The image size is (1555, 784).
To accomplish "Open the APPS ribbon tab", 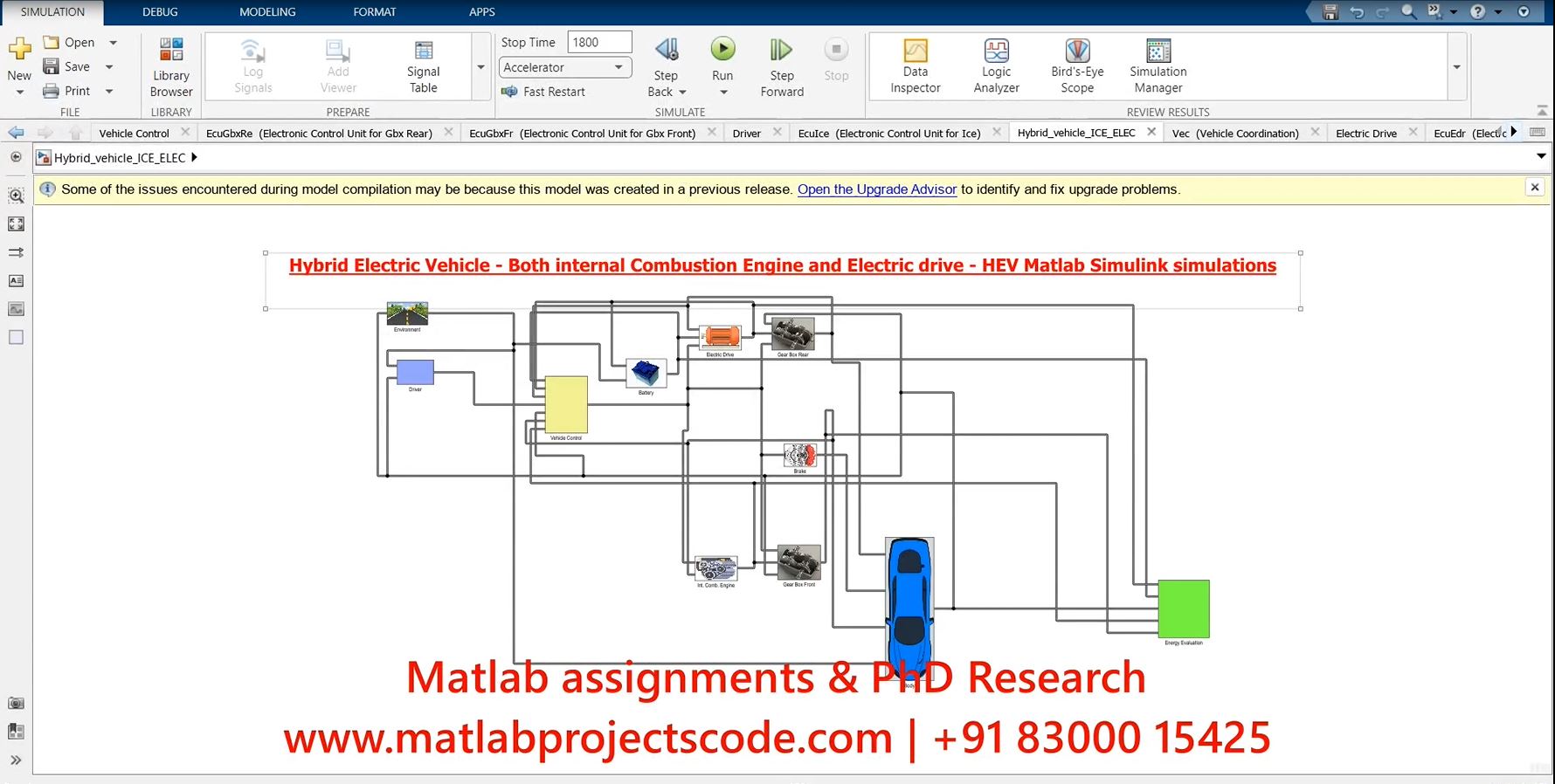I will pos(482,12).
